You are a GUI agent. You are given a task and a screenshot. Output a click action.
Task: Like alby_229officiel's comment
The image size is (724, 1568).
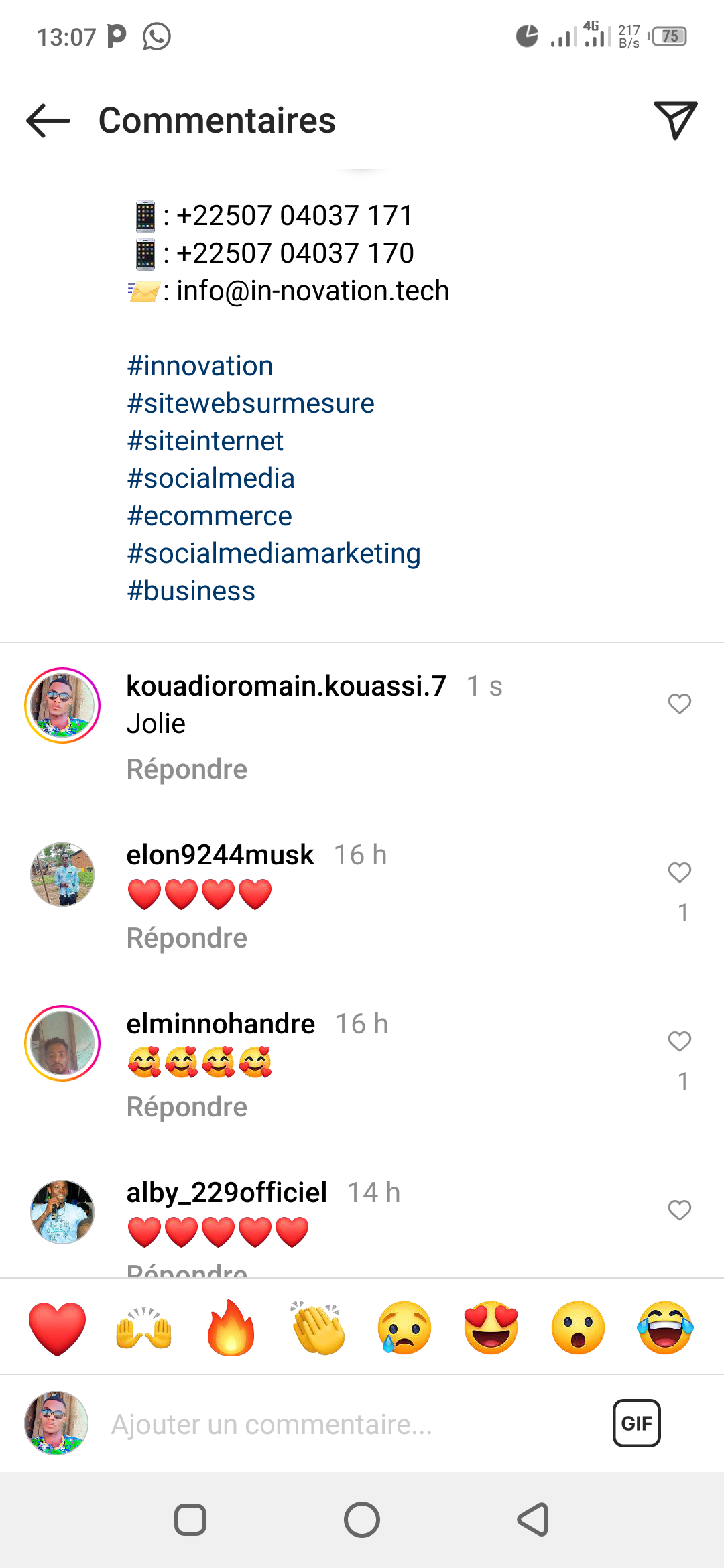coord(679,1210)
